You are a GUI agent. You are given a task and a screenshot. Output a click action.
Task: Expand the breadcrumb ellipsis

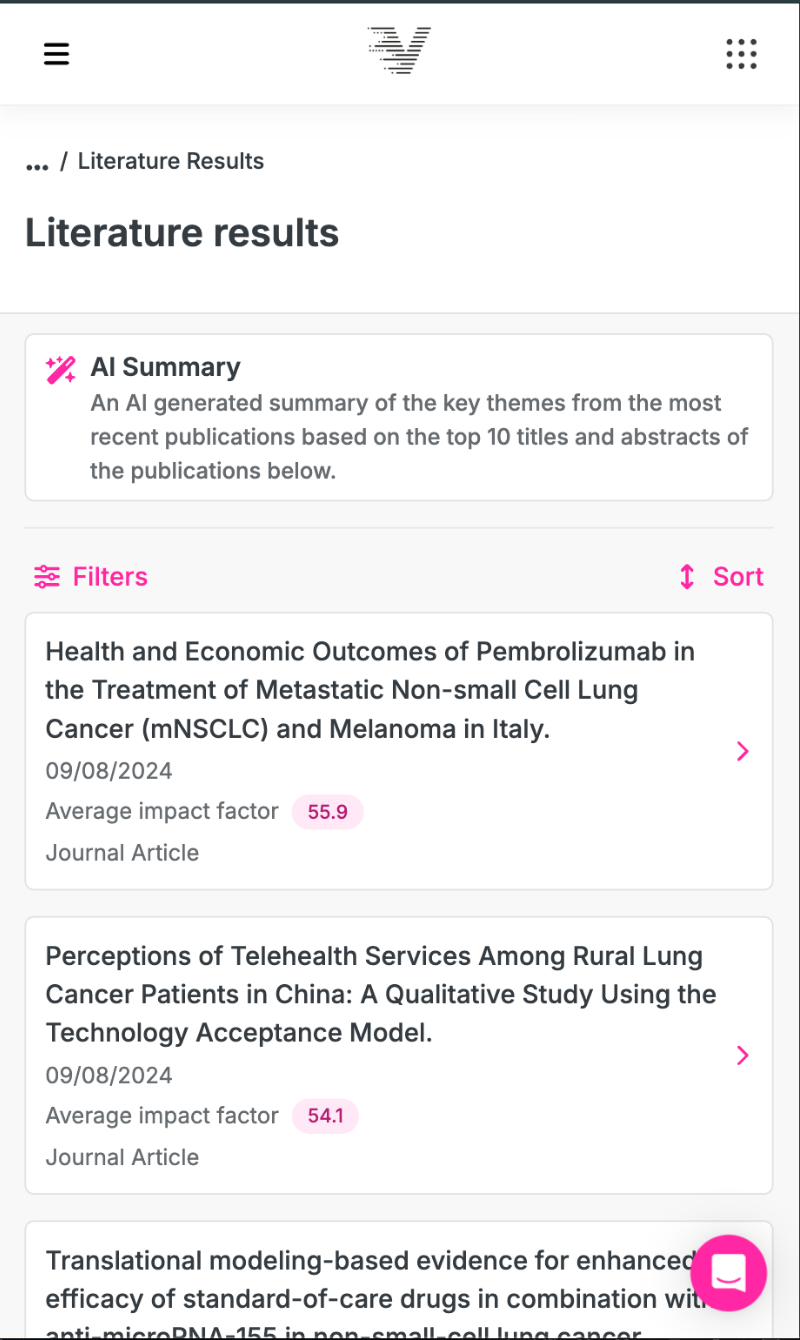[37, 163]
